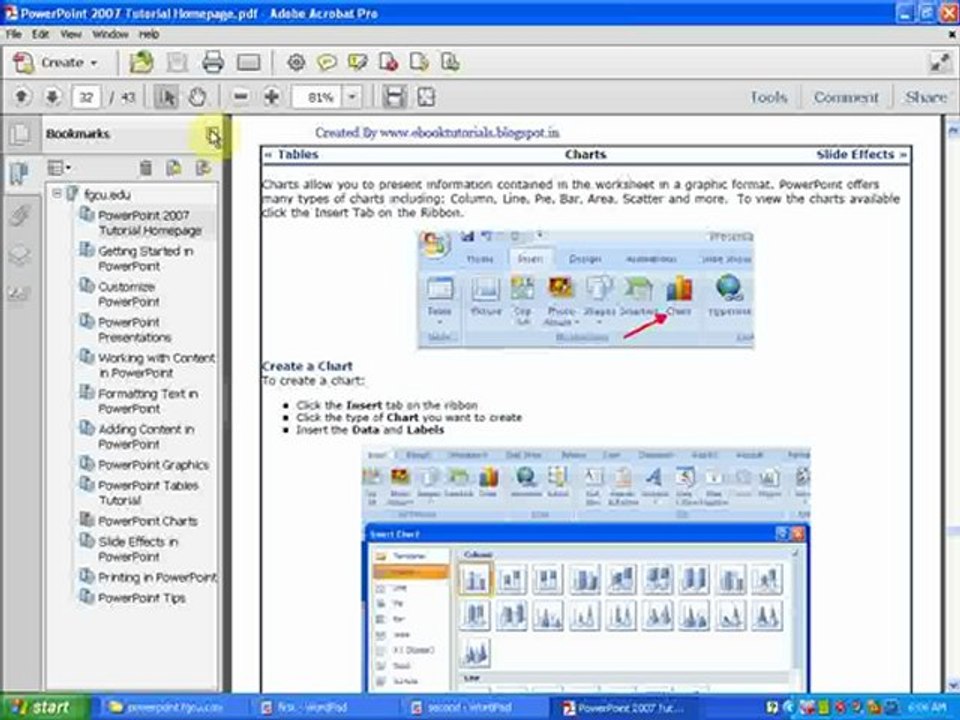Viewport: 960px width, 720px height.
Task: Click the Zoom In plus button
Action: (272, 97)
